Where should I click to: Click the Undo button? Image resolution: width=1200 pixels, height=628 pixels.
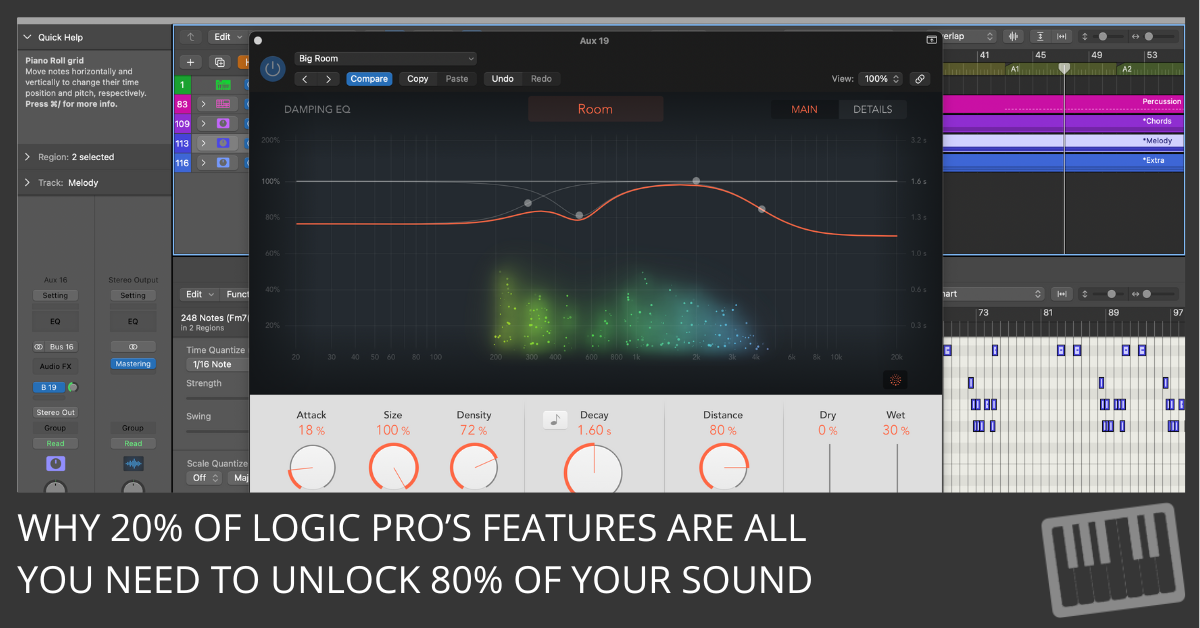pos(503,79)
